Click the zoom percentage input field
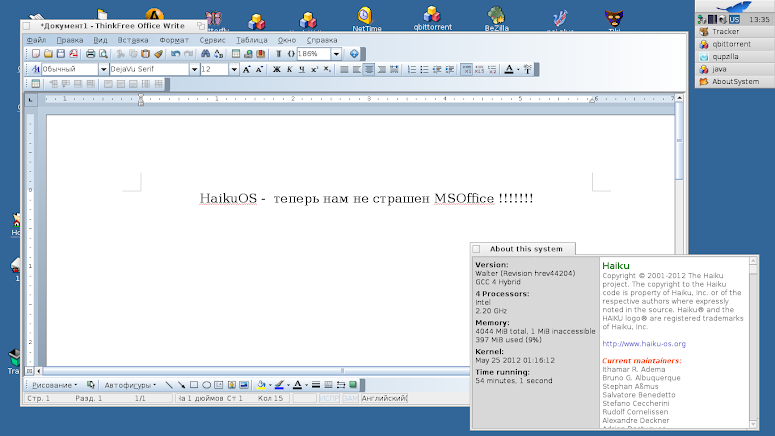Image resolution: width=775 pixels, height=436 pixels. point(314,54)
